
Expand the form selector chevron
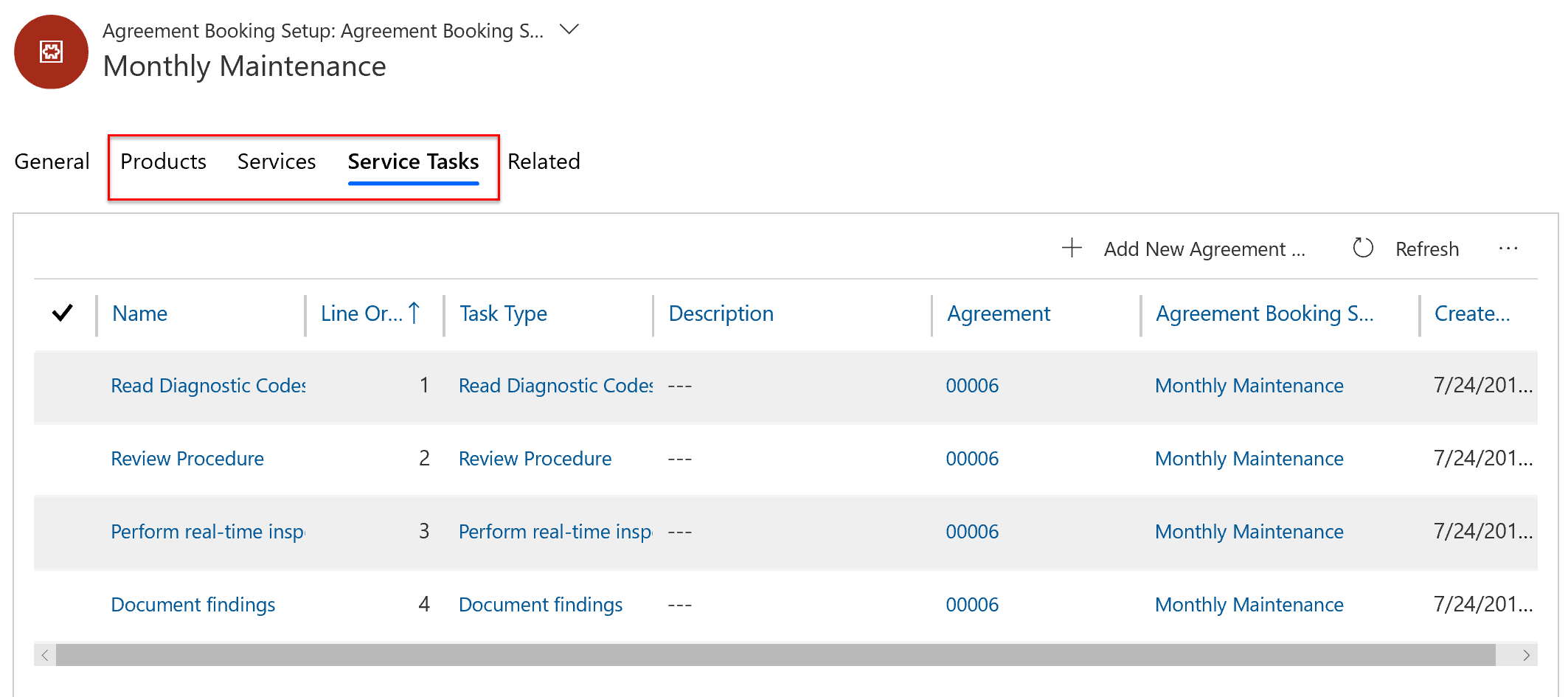tap(569, 30)
